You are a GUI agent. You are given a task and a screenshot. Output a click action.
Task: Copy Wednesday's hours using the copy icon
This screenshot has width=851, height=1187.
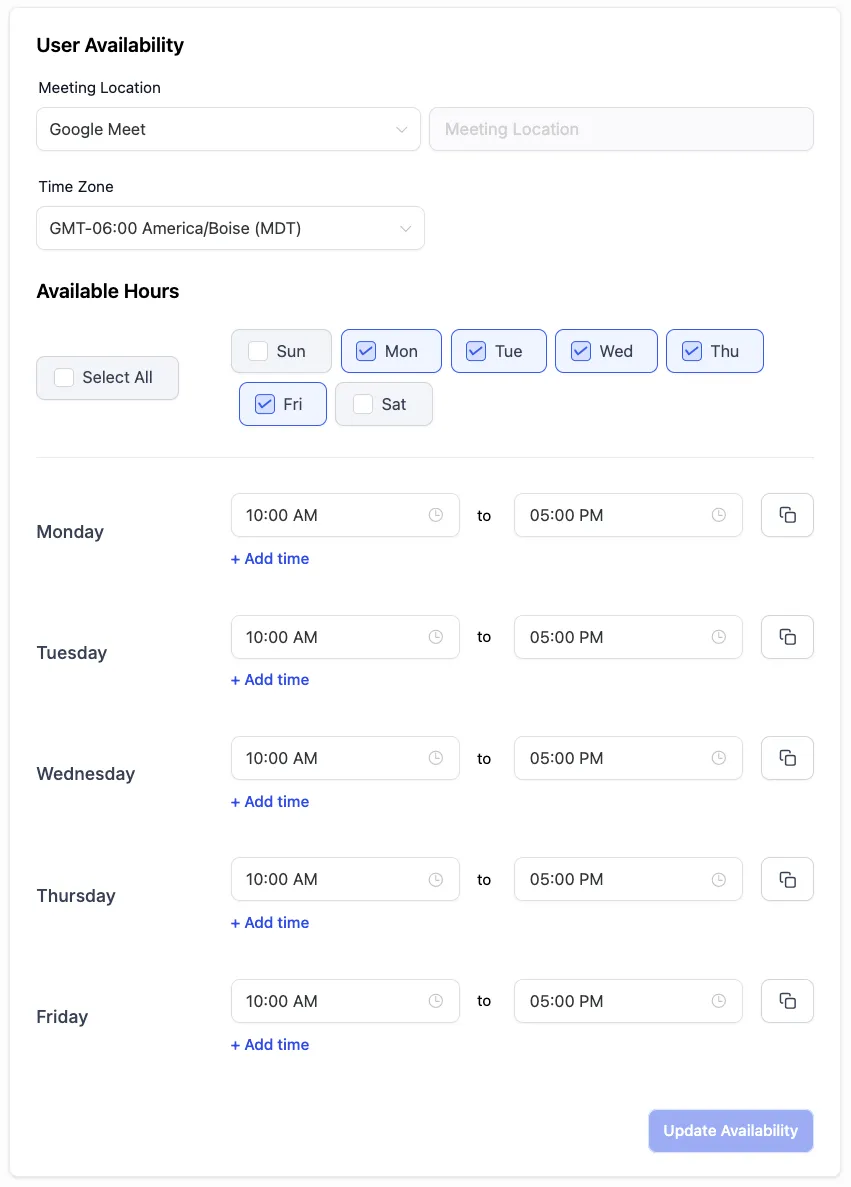click(x=787, y=758)
